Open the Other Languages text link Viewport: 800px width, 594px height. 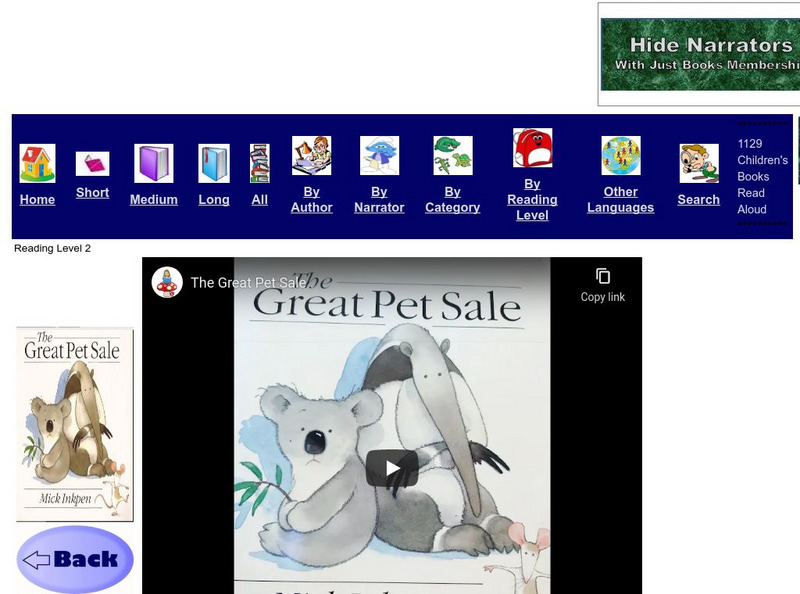coord(620,199)
